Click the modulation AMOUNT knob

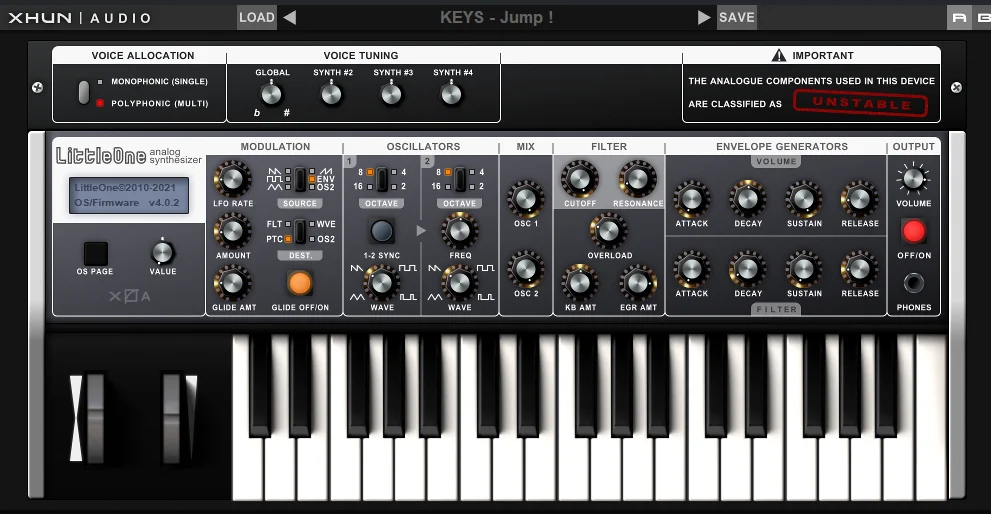click(x=233, y=231)
